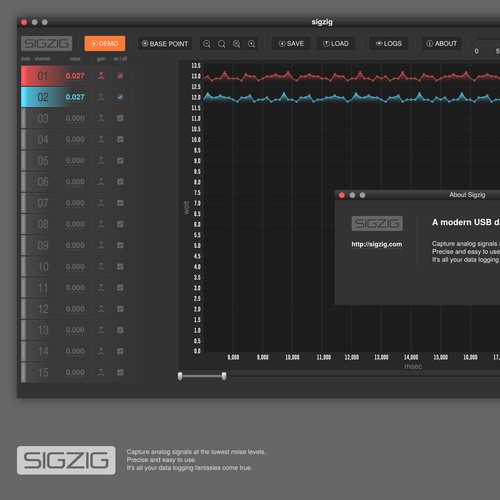
Task: Click SAVE to store captured data
Action: tap(291, 44)
